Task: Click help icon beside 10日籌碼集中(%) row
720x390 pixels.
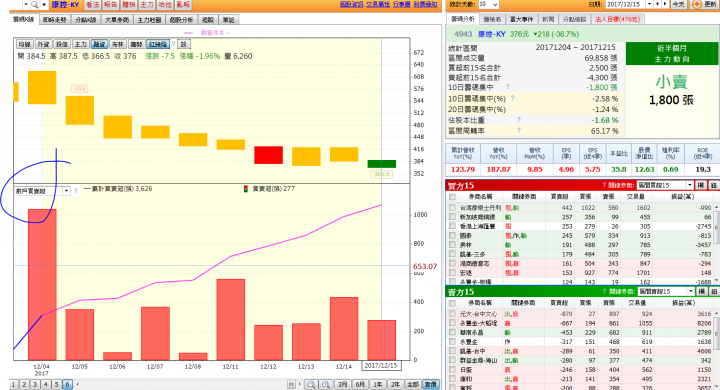Action: click(512, 98)
